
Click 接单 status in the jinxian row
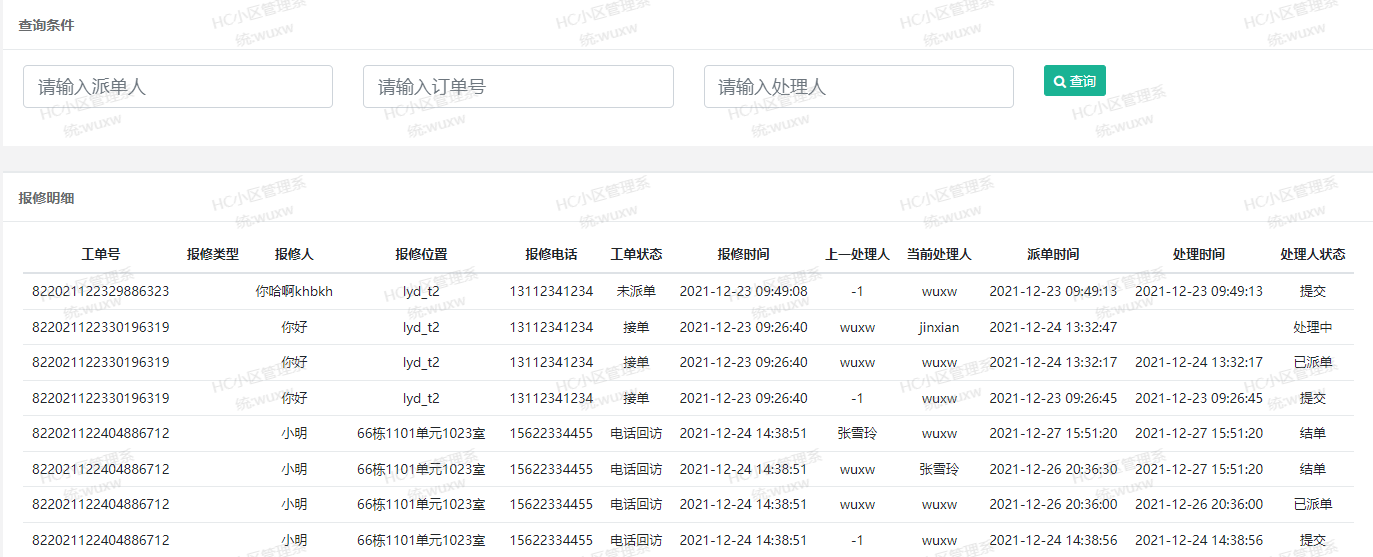click(x=636, y=327)
